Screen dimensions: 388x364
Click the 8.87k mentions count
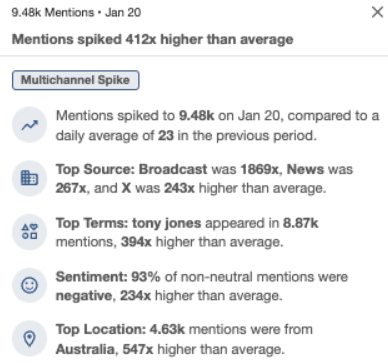click(301, 223)
